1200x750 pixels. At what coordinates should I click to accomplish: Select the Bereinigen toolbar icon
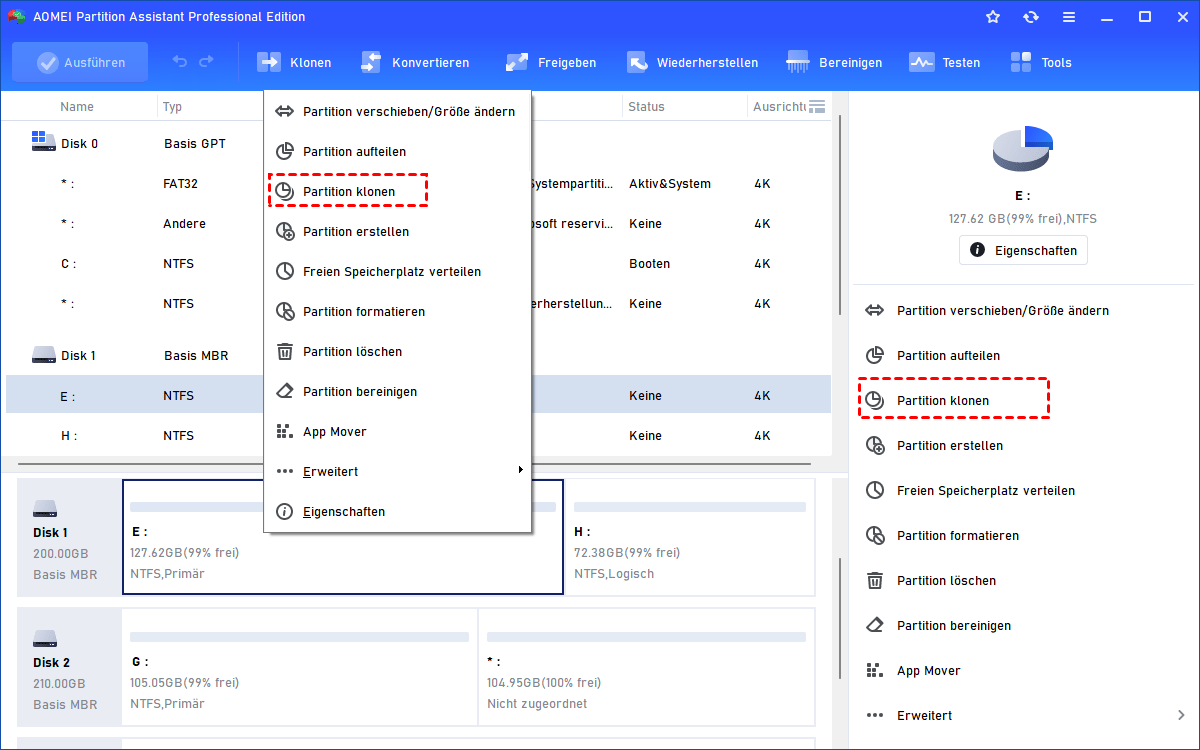(x=834, y=61)
